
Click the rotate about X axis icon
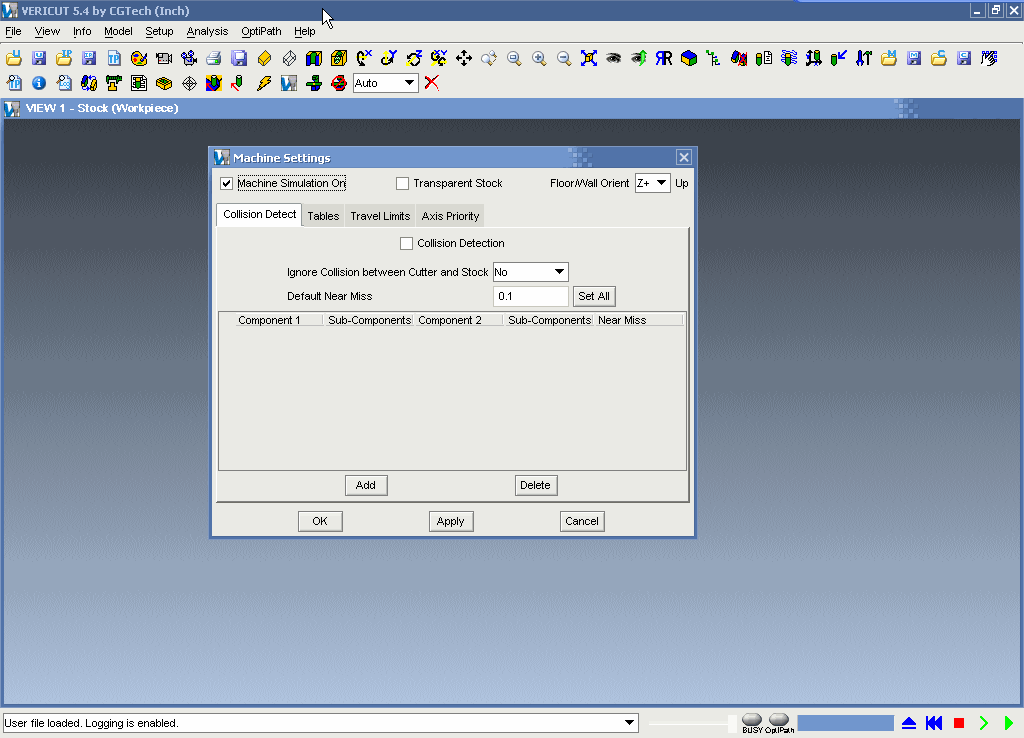point(364,58)
